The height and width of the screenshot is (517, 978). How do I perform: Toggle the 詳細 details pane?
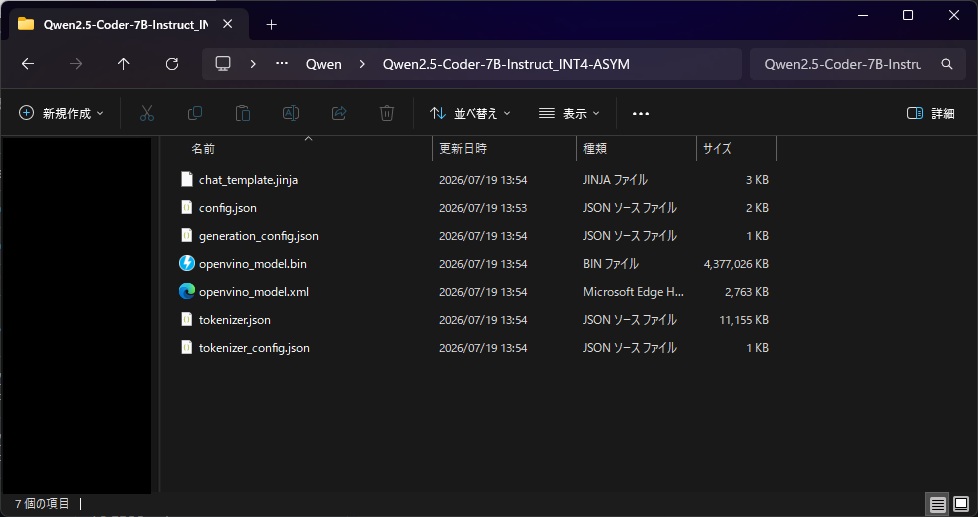(931, 113)
